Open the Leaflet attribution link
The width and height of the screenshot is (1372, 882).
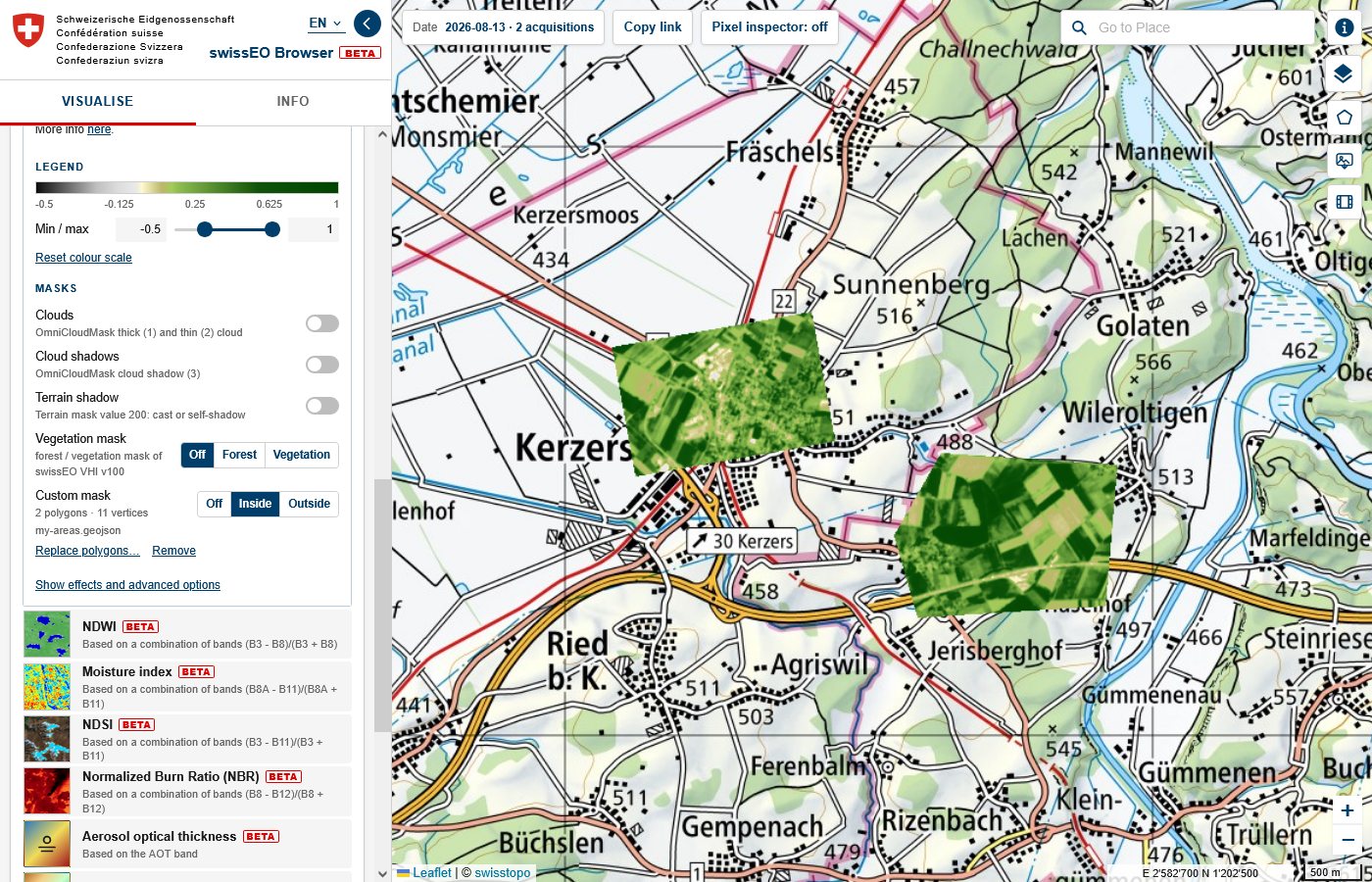(424, 872)
